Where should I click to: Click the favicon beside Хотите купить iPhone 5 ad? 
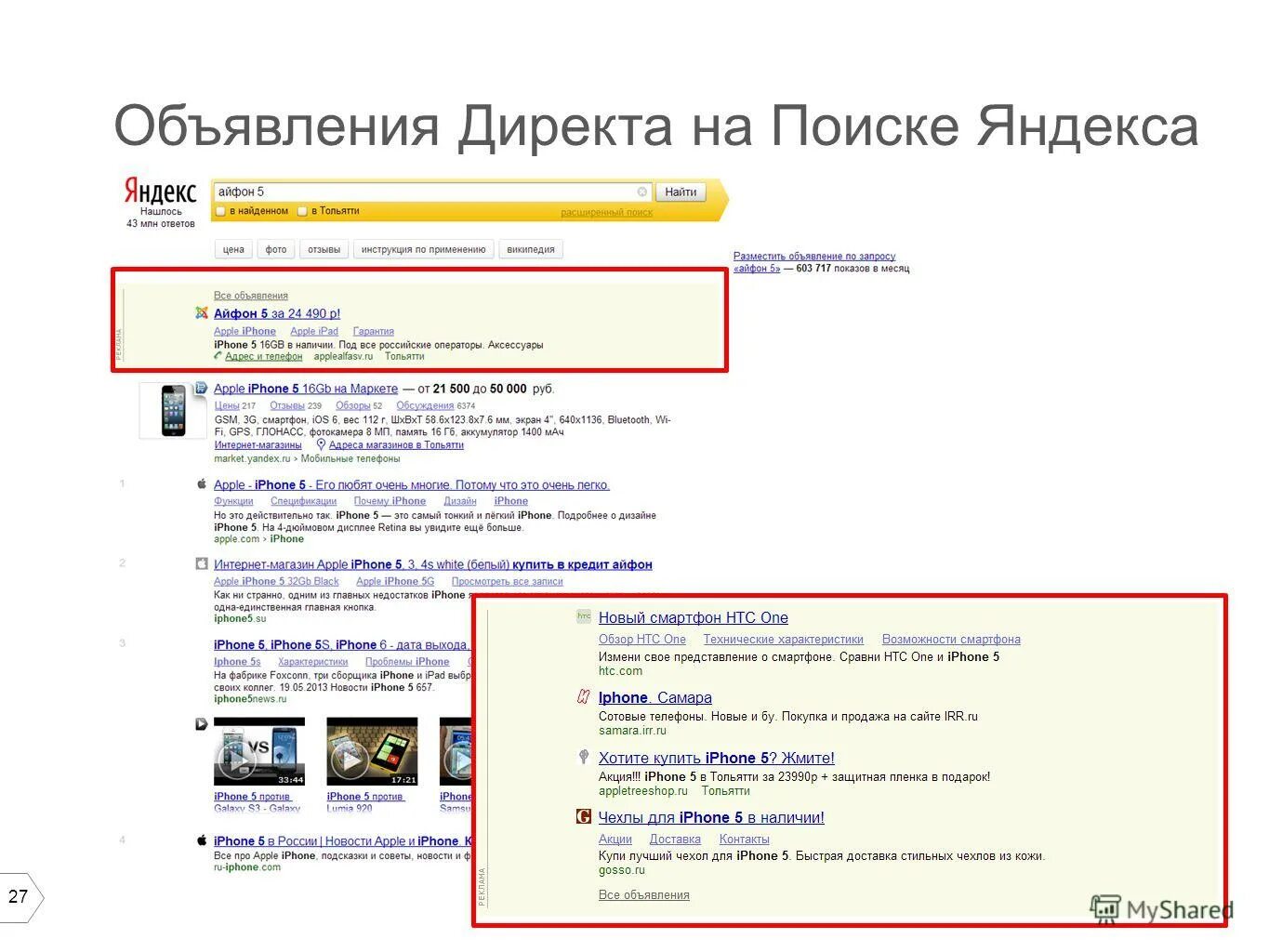pos(584,757)
